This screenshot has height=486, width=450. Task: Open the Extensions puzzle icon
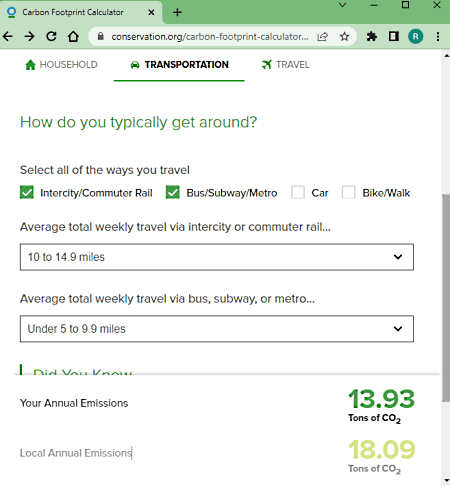(372, 36)
